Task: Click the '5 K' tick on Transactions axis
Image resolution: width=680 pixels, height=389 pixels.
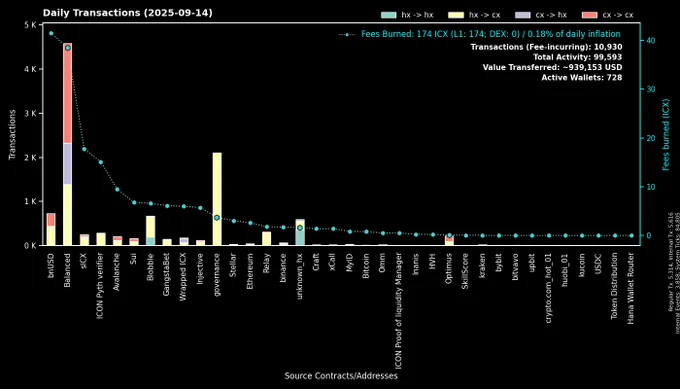Action: tap(30, 25)
